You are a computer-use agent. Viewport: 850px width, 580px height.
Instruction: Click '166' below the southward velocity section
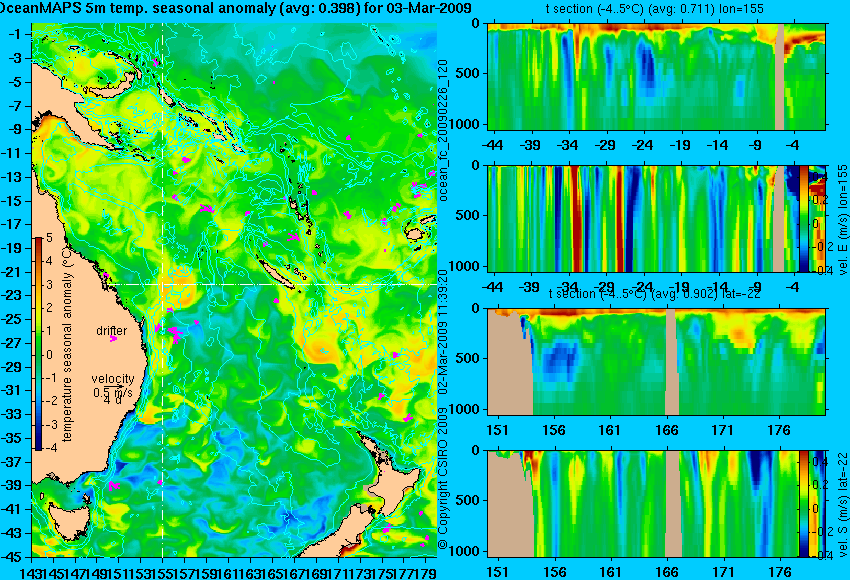pyautogui.click(x=667, y=572)
